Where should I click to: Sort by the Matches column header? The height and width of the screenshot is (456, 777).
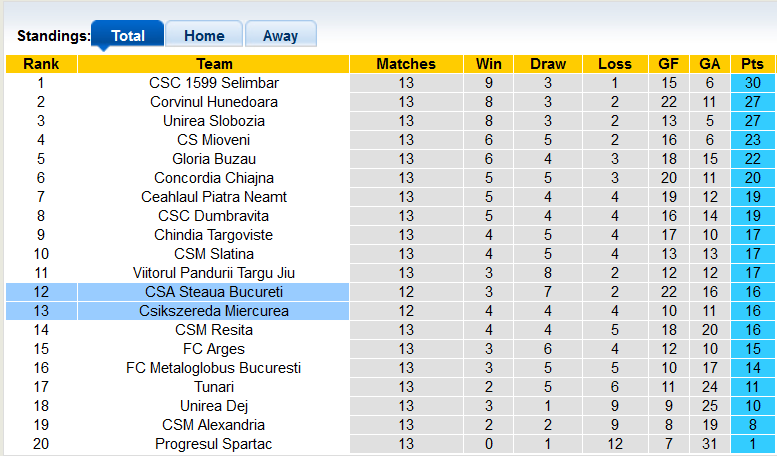tap(406, 64)
